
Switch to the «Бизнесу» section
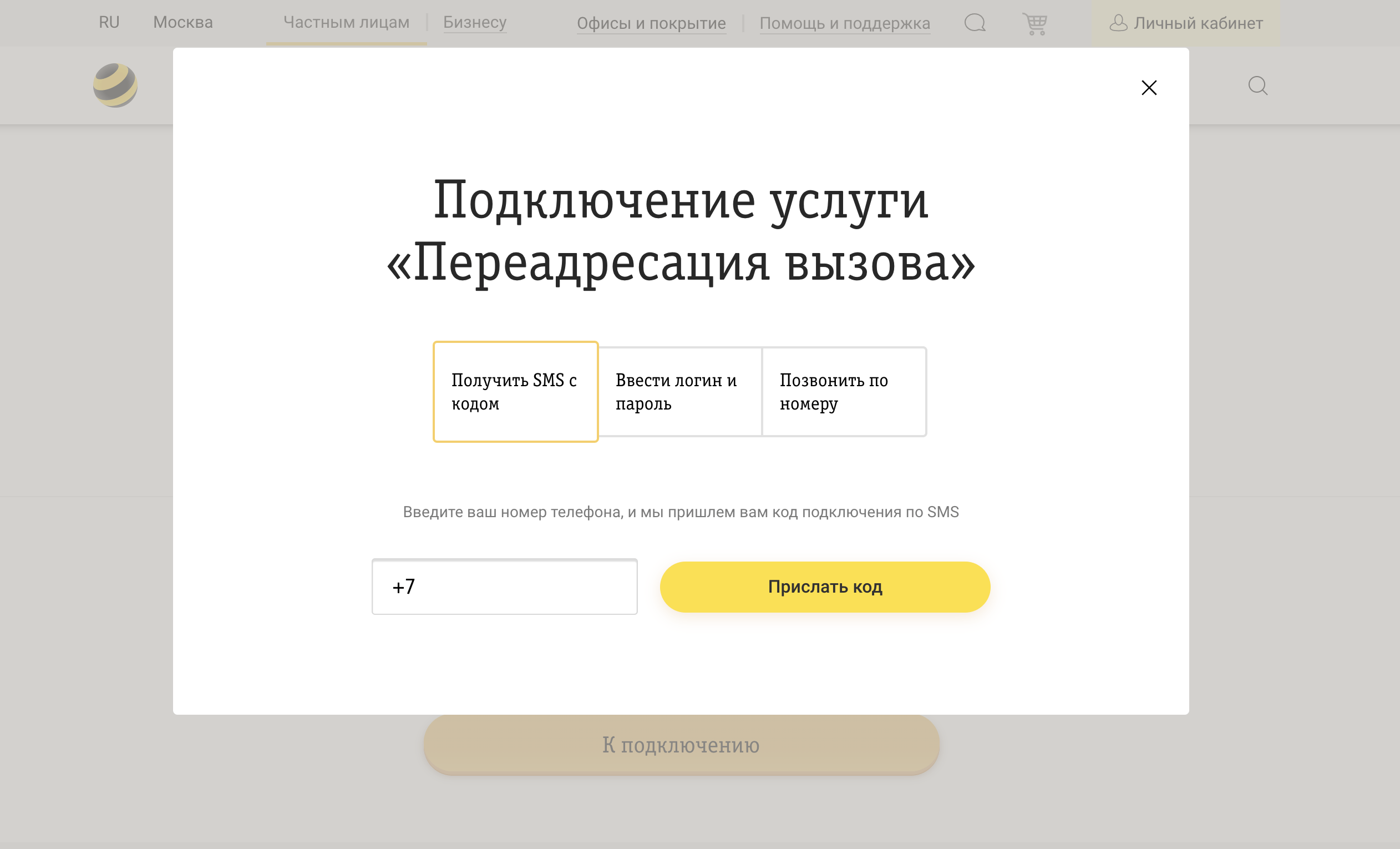pyautogui.click(x=475, y=23)
